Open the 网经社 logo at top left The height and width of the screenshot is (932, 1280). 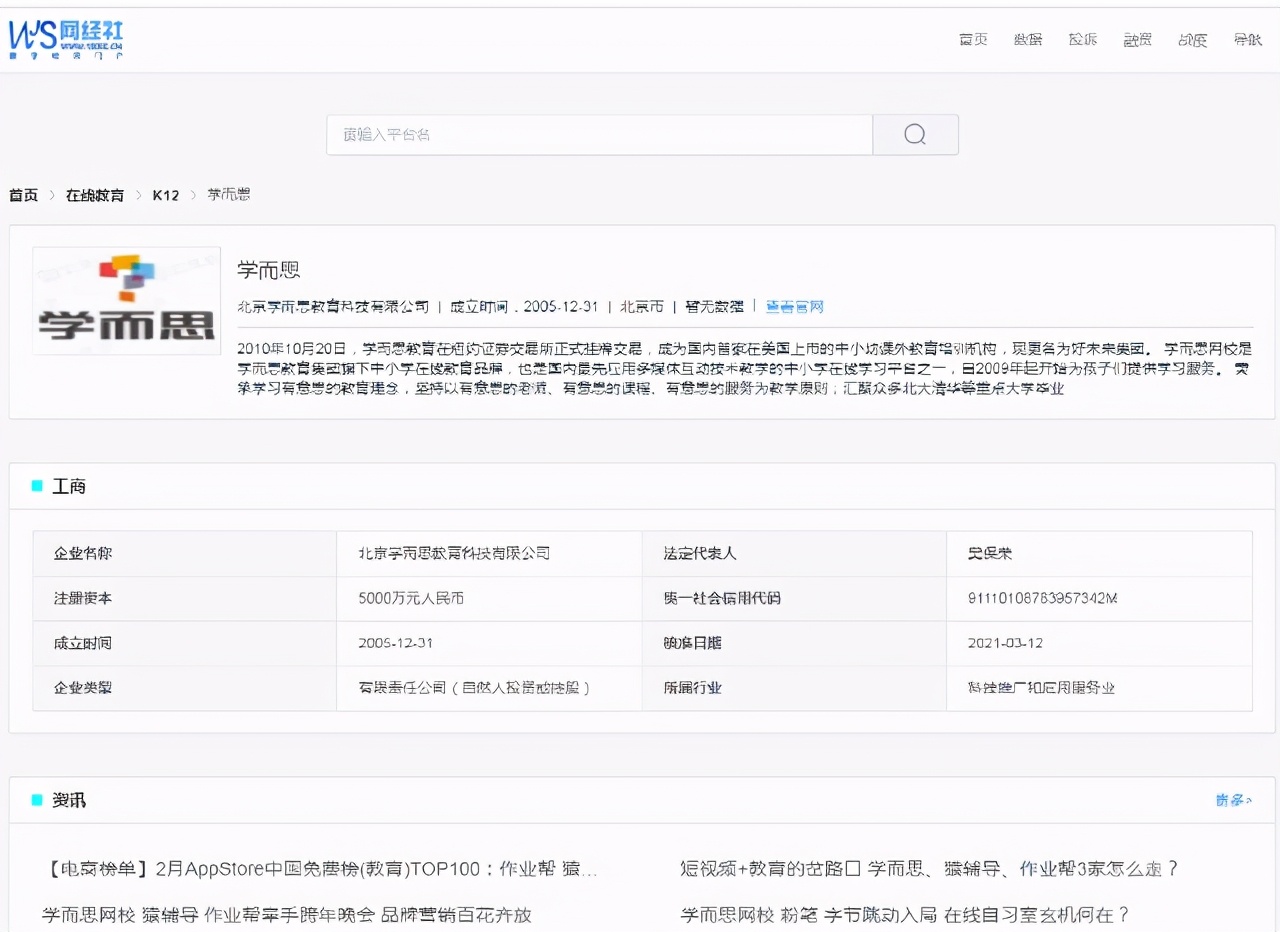click(66, 39)
